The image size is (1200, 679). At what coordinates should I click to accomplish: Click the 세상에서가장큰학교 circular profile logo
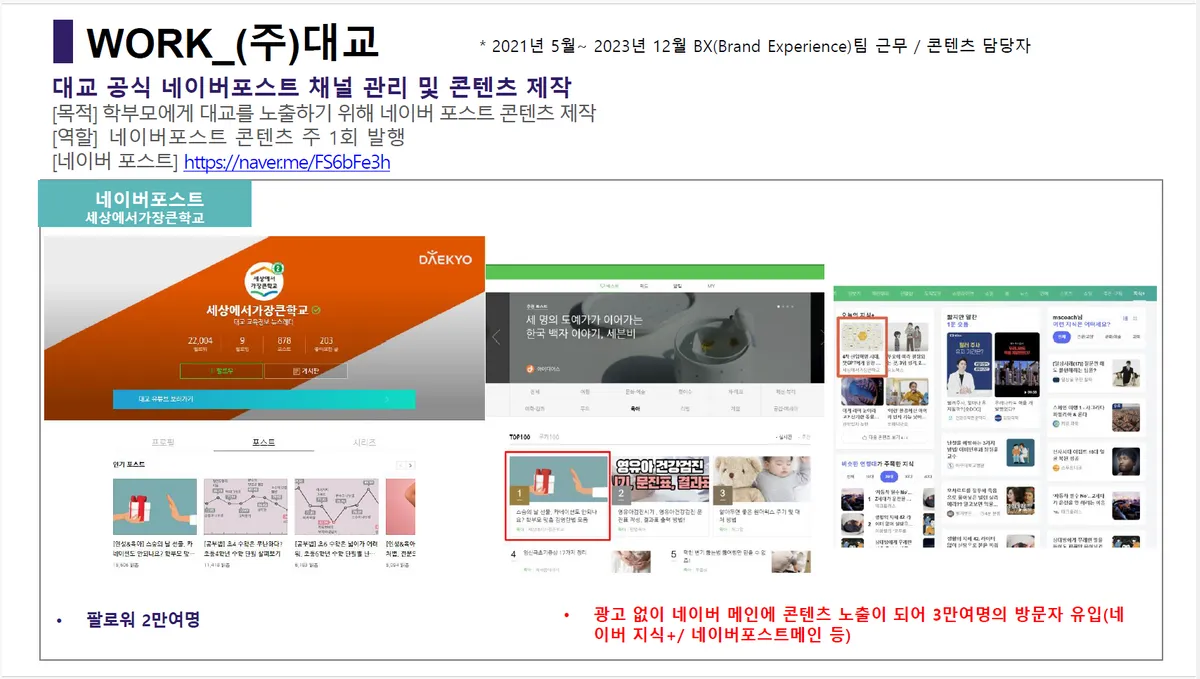pos(264,280)
